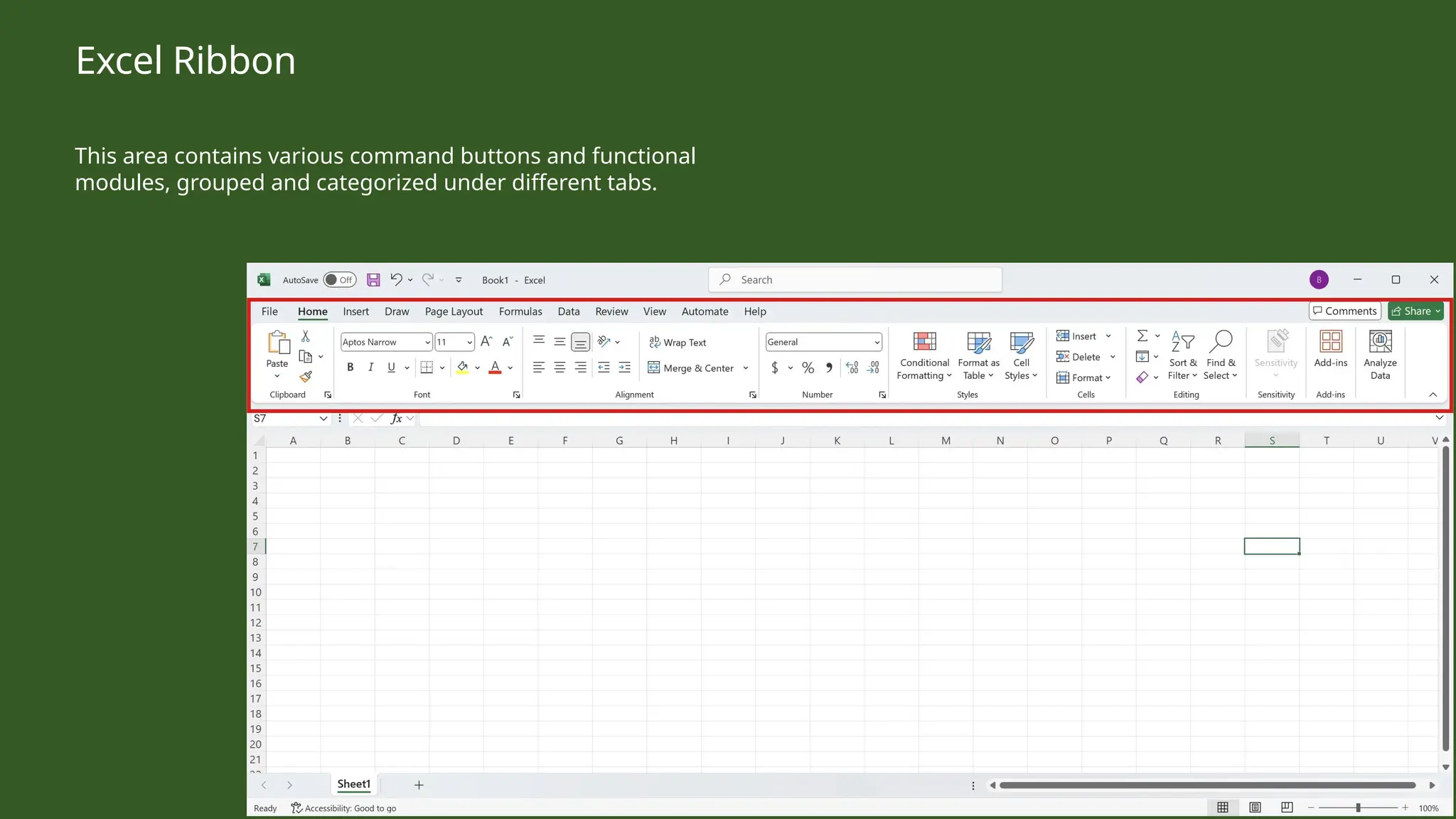Click the Percent Style icon
1456x819 pixels.
pyautogui.click(x=808, y=368)
